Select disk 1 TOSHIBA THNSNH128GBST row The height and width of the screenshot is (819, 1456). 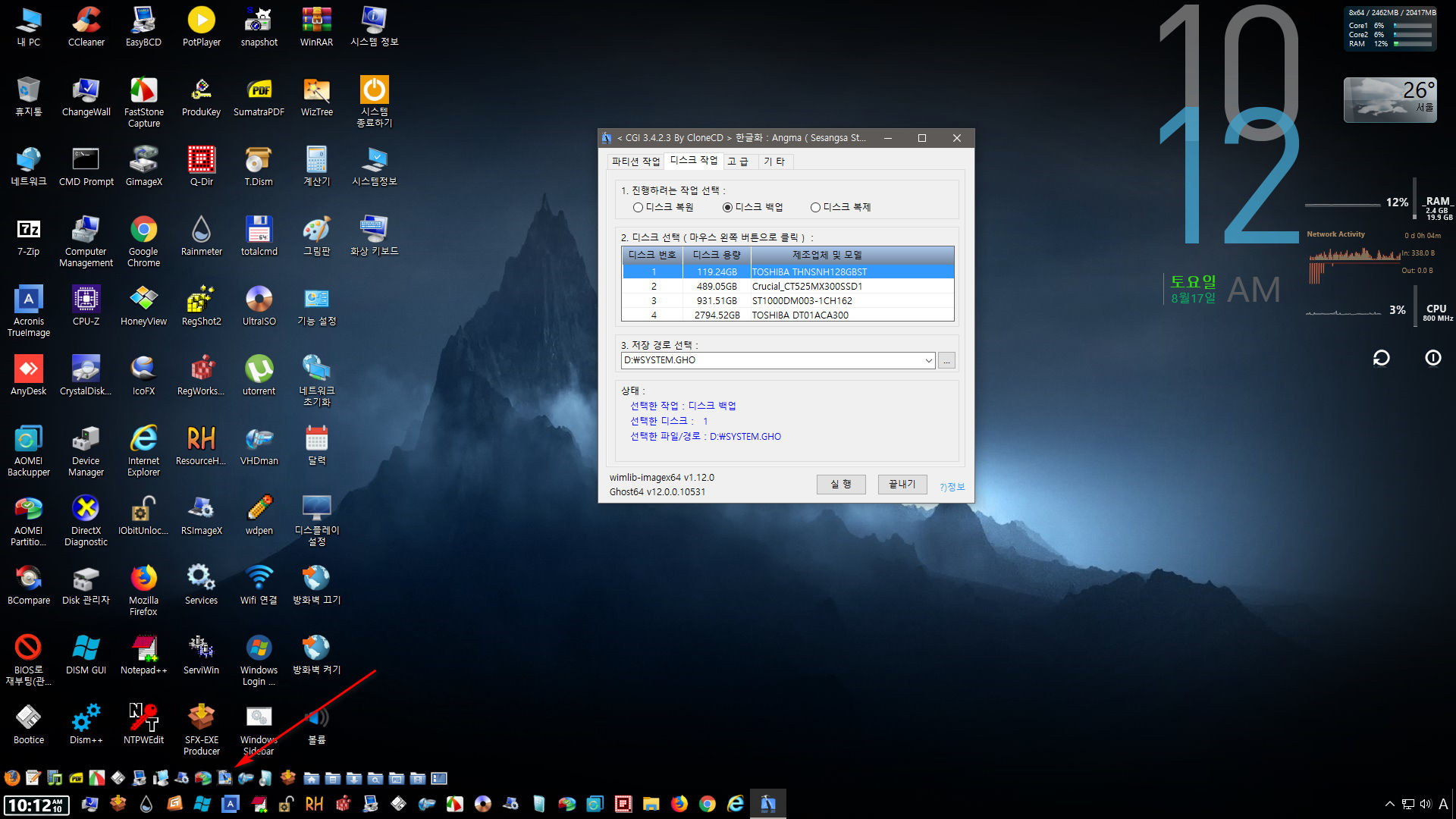pos(788,271)
